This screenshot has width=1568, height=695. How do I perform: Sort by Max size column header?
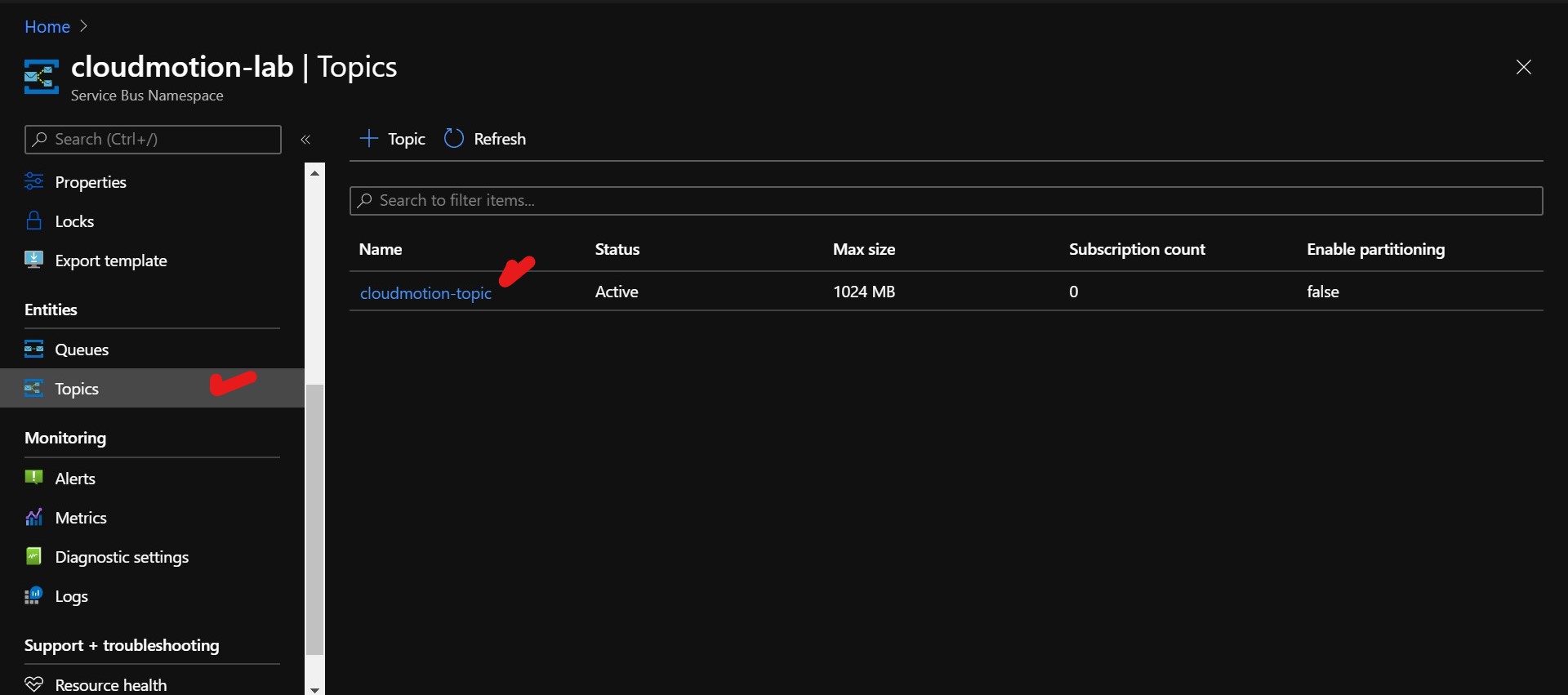pos(864,249)
